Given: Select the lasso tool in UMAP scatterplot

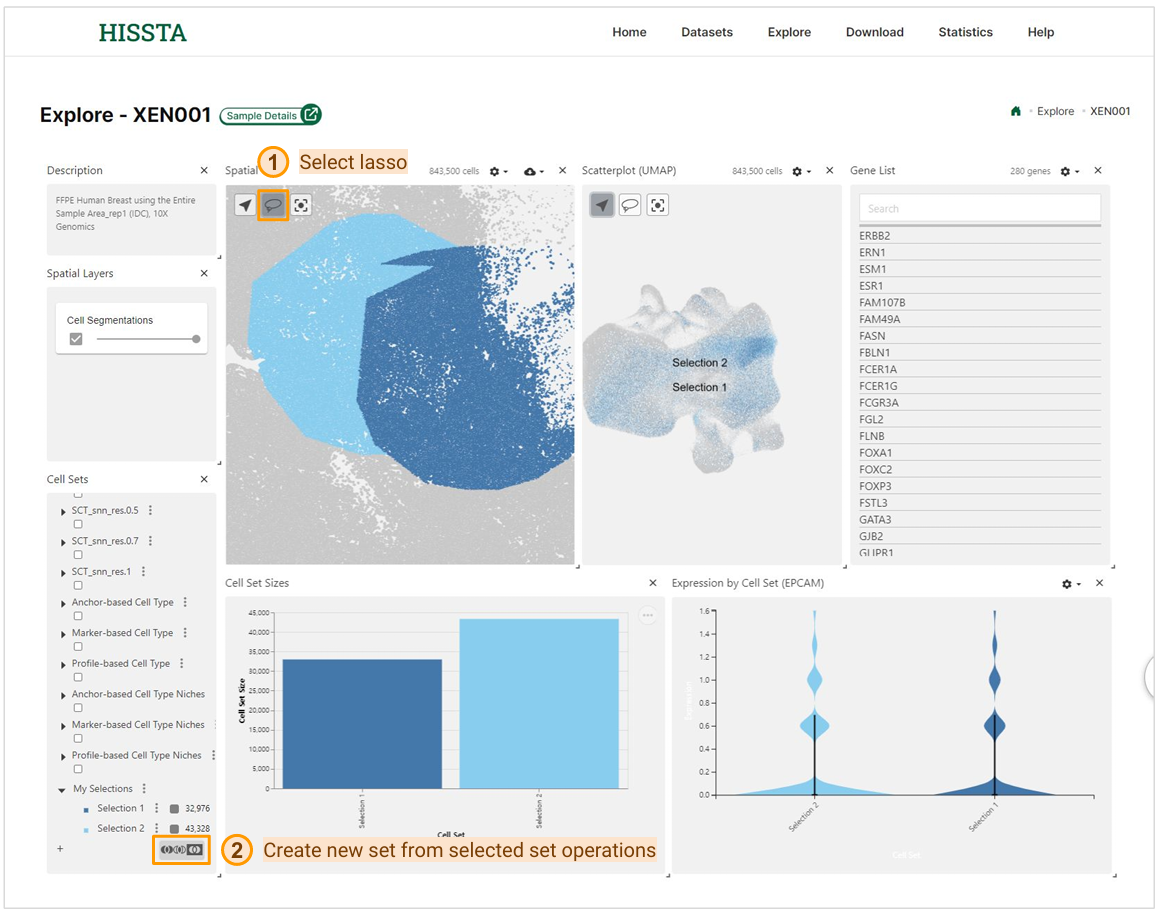Looking at the screenshot, I should click(x=630, y=205).
